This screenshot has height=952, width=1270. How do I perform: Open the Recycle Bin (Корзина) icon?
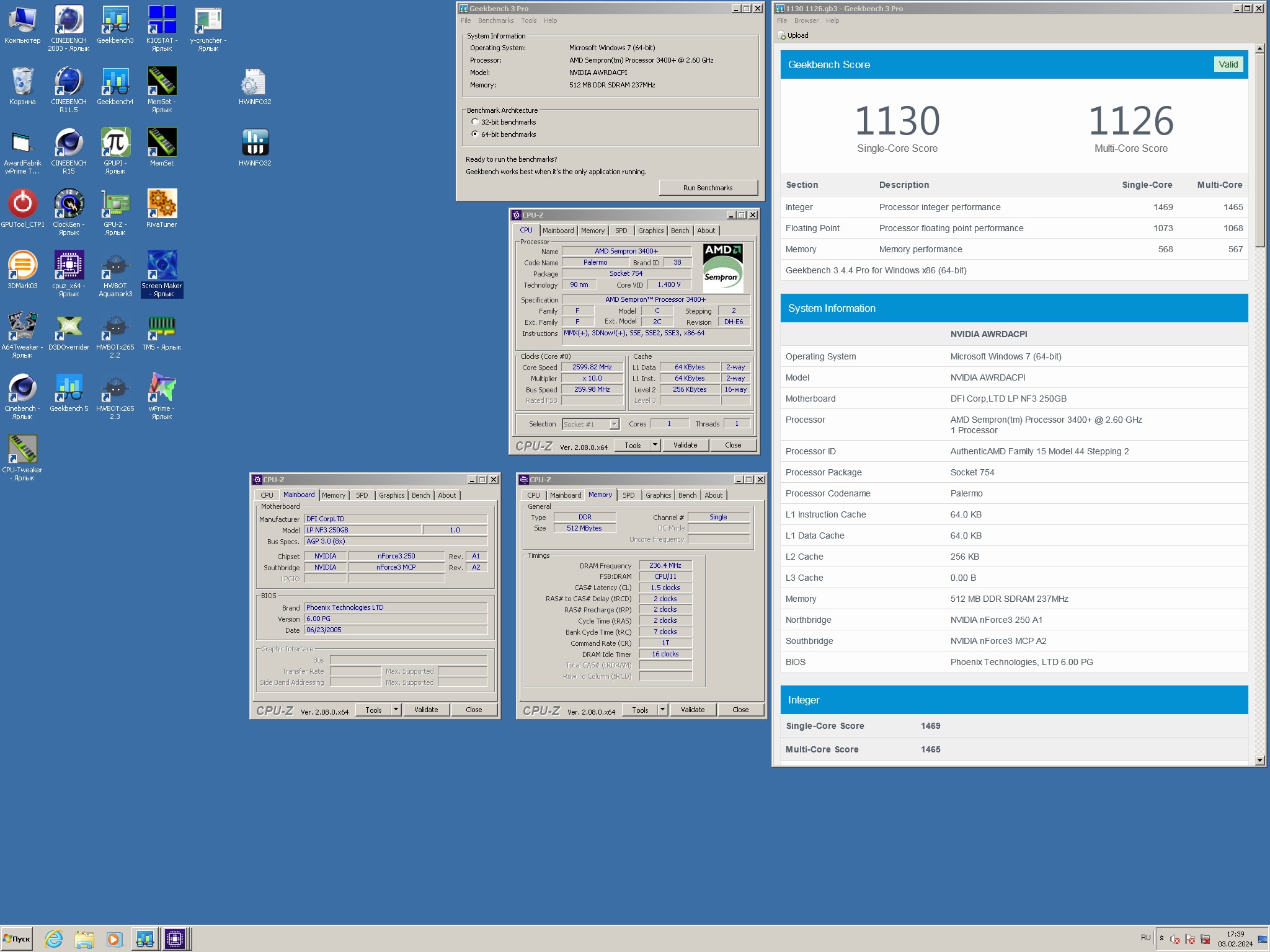coord(22,86)
